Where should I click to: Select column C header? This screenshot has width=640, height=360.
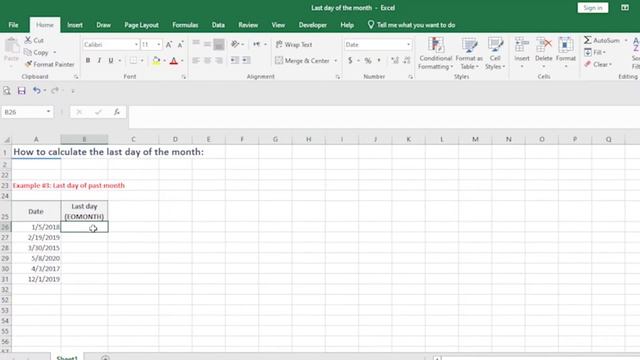click(x=133, y=139)
